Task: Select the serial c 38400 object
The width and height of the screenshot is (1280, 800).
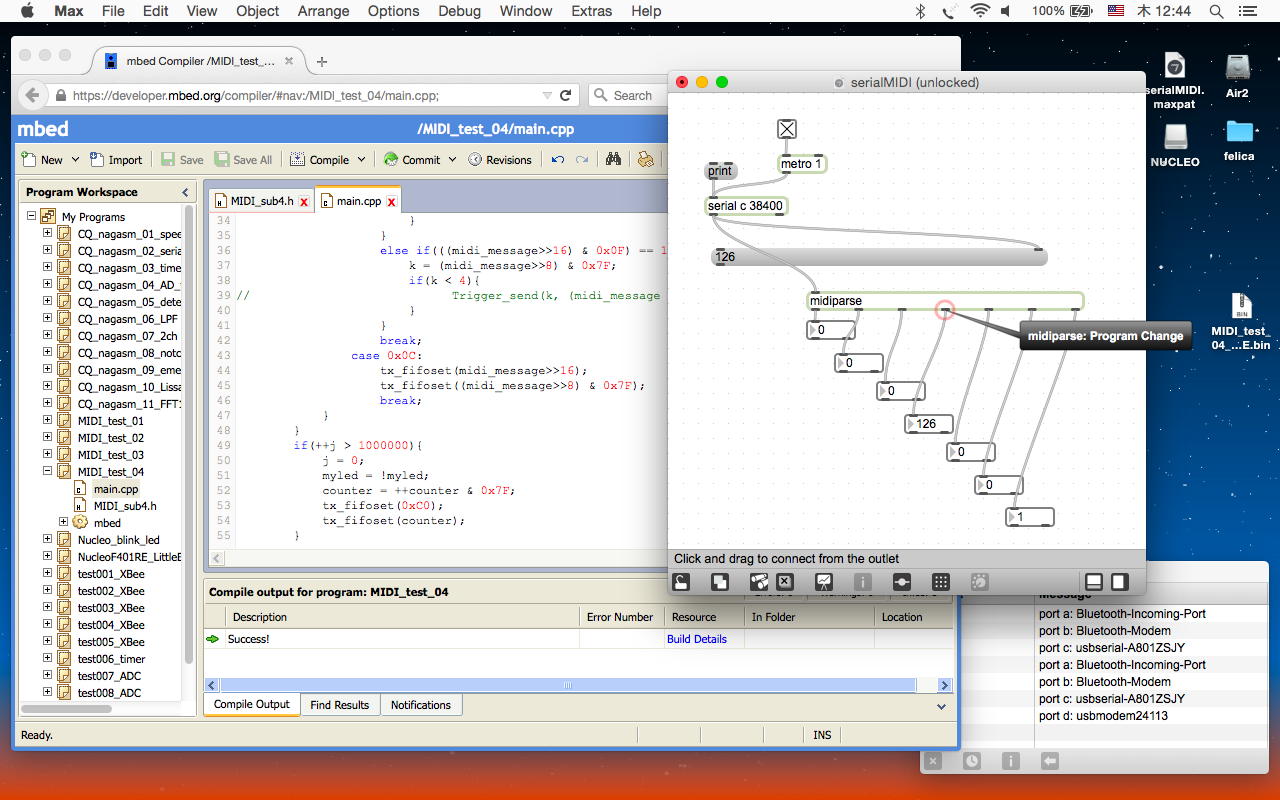Action: (746, 206)
